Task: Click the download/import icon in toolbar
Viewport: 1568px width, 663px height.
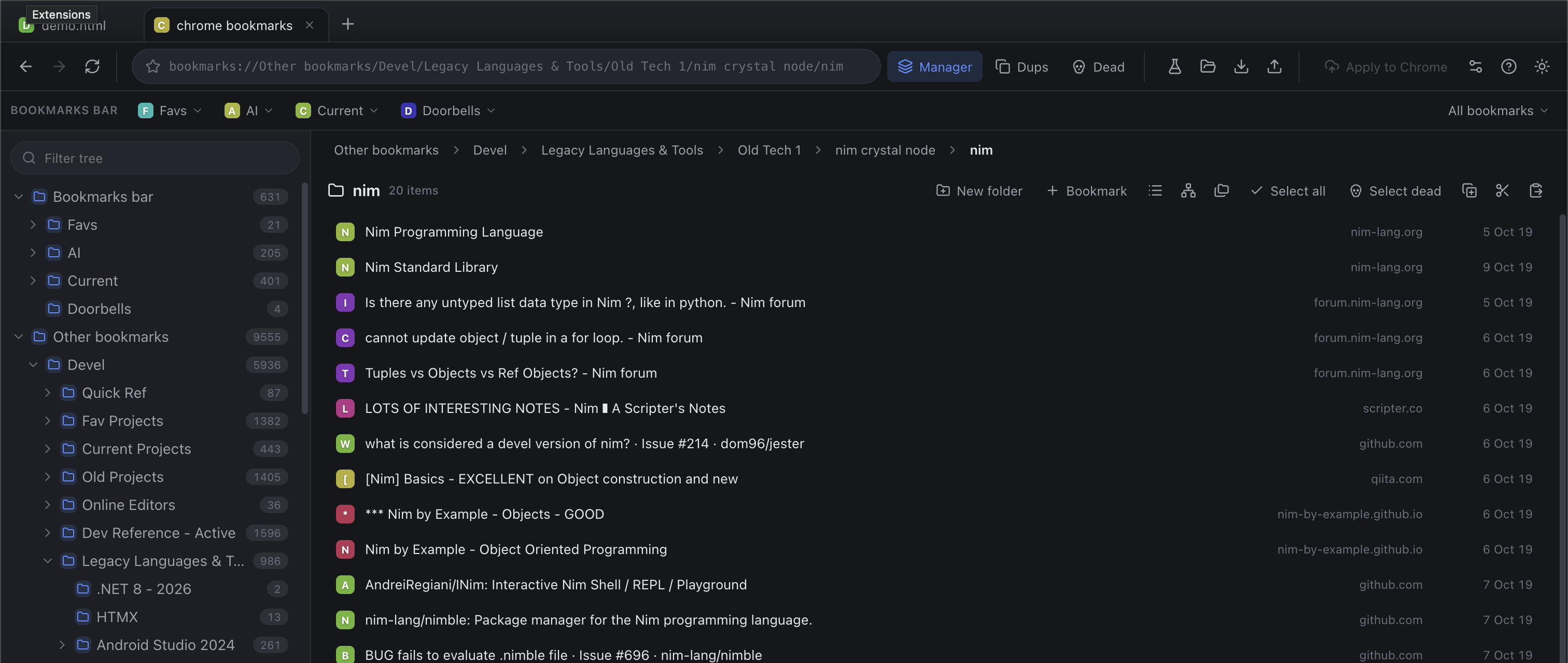Action: tap(1241, 66)
